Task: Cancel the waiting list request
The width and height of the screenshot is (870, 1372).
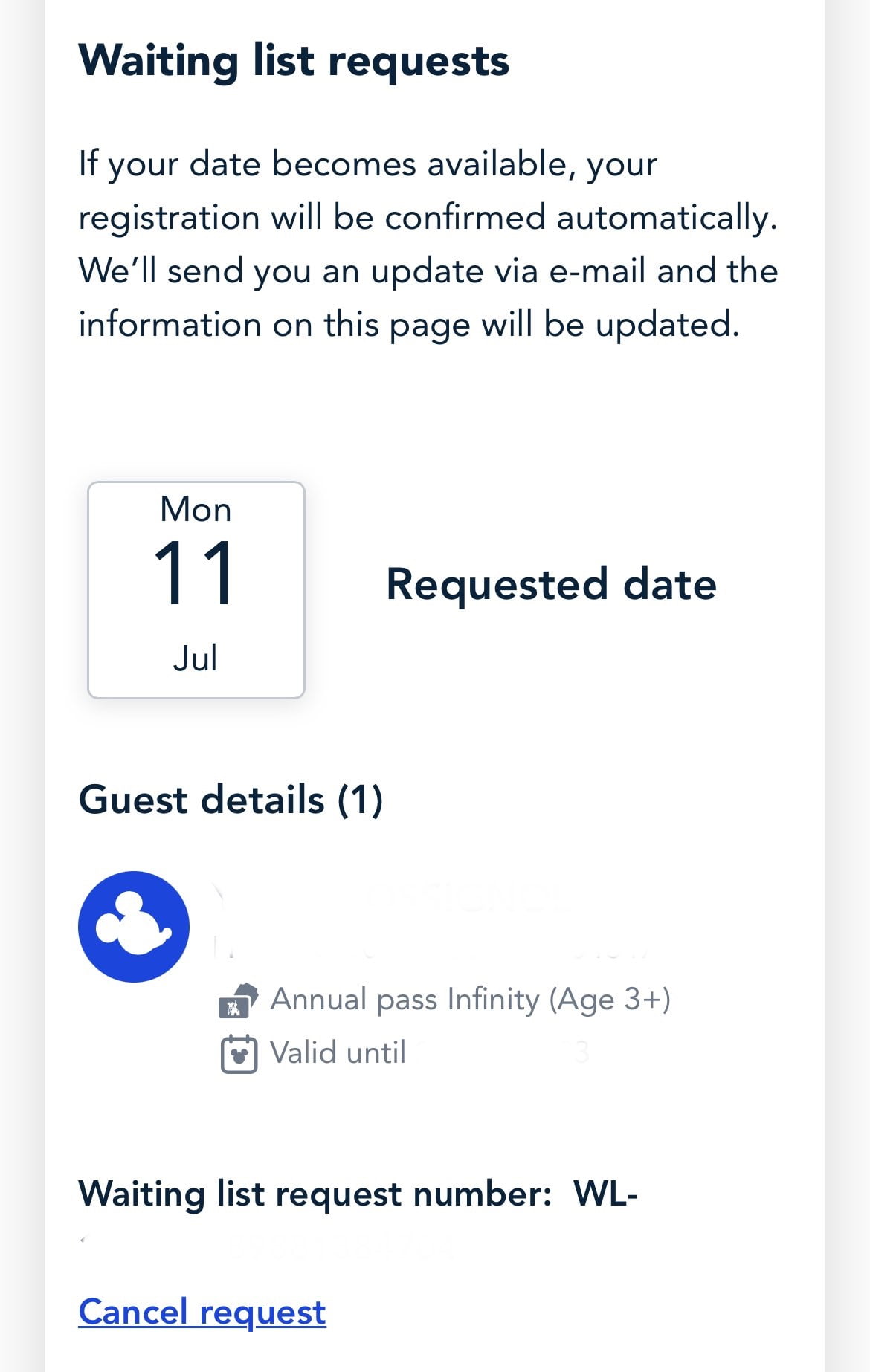Action: [x=202, y=1312]
